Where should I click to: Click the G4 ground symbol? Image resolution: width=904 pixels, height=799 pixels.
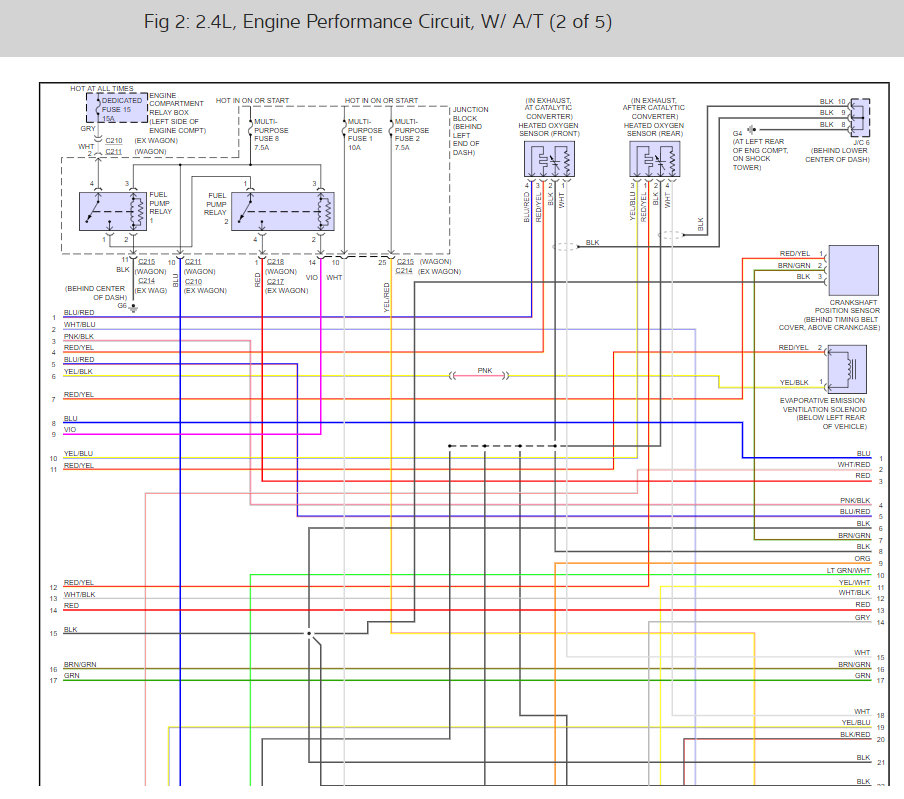click(x=751, y=129)
